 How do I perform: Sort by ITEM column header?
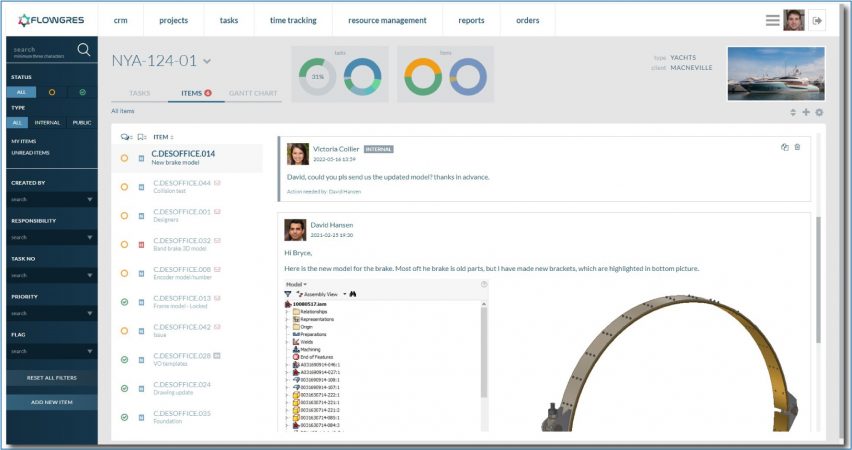[163, 137]
